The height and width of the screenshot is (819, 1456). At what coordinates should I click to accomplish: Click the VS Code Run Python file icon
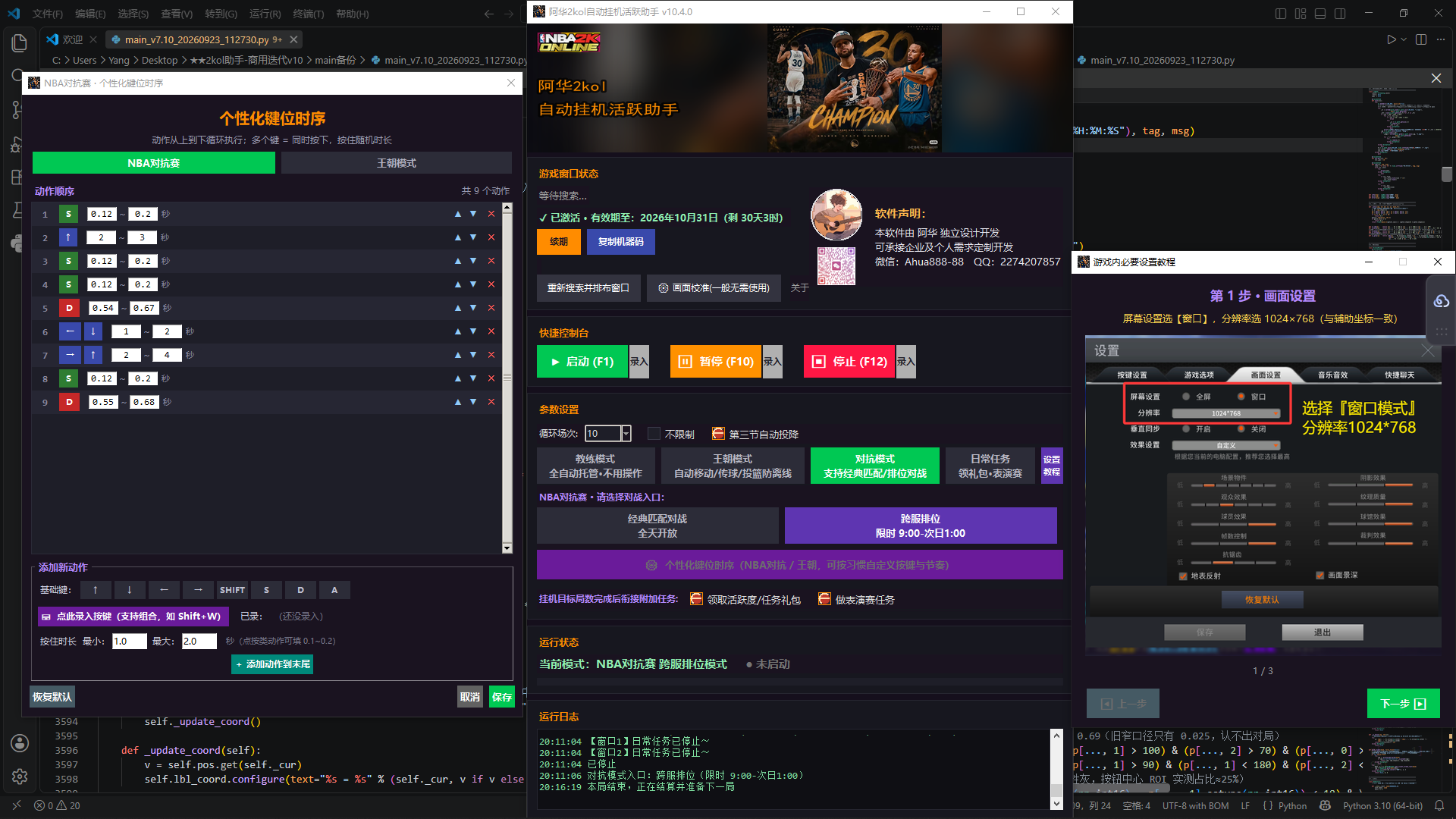[1391, 39]
